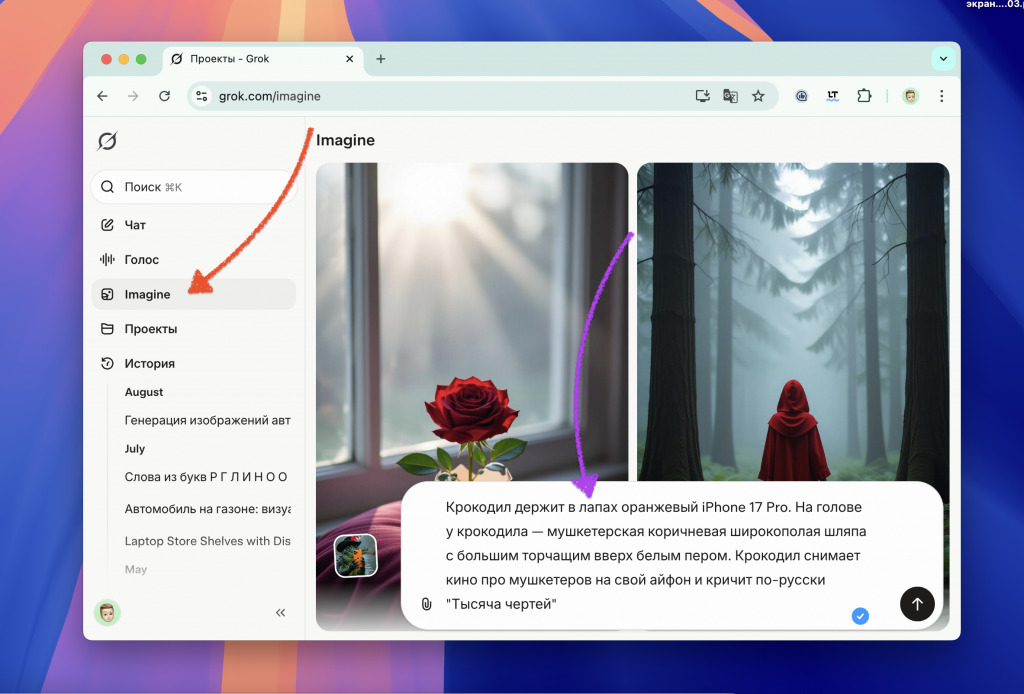The width and height of the screenshot is (1024, 694).
Task: Click the install app icon in address bar
Action: click(x=703, y=97)
